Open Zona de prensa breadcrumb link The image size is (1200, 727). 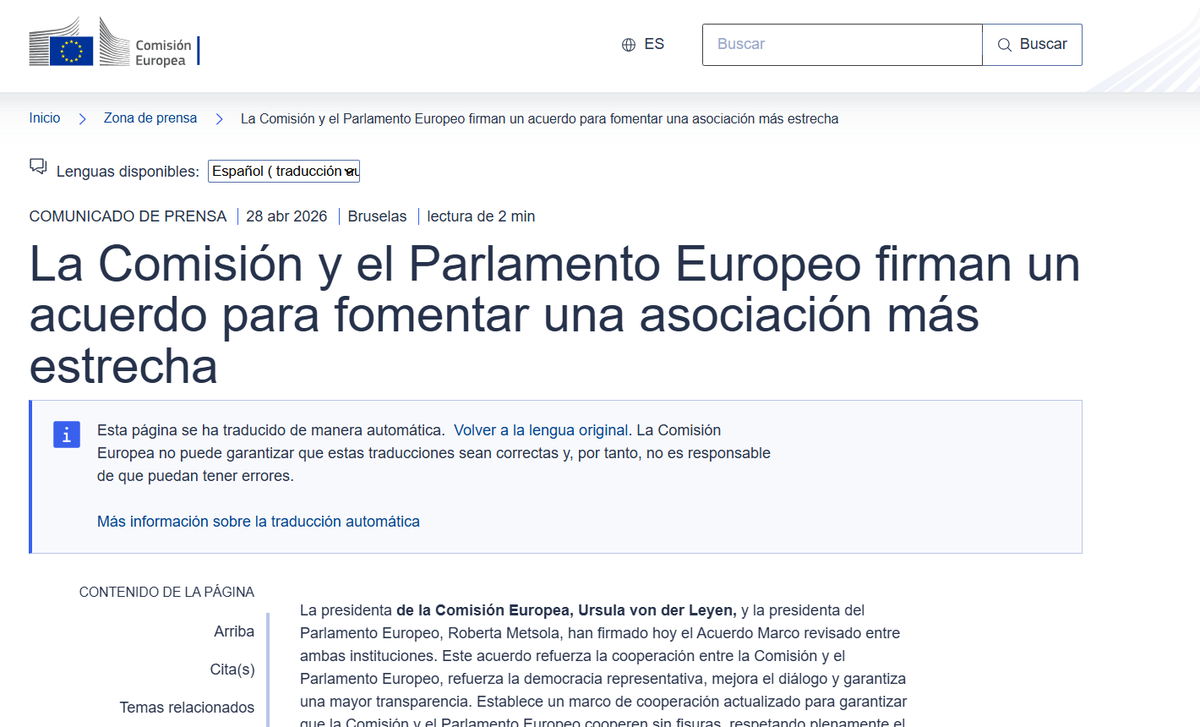click(150, 118)
